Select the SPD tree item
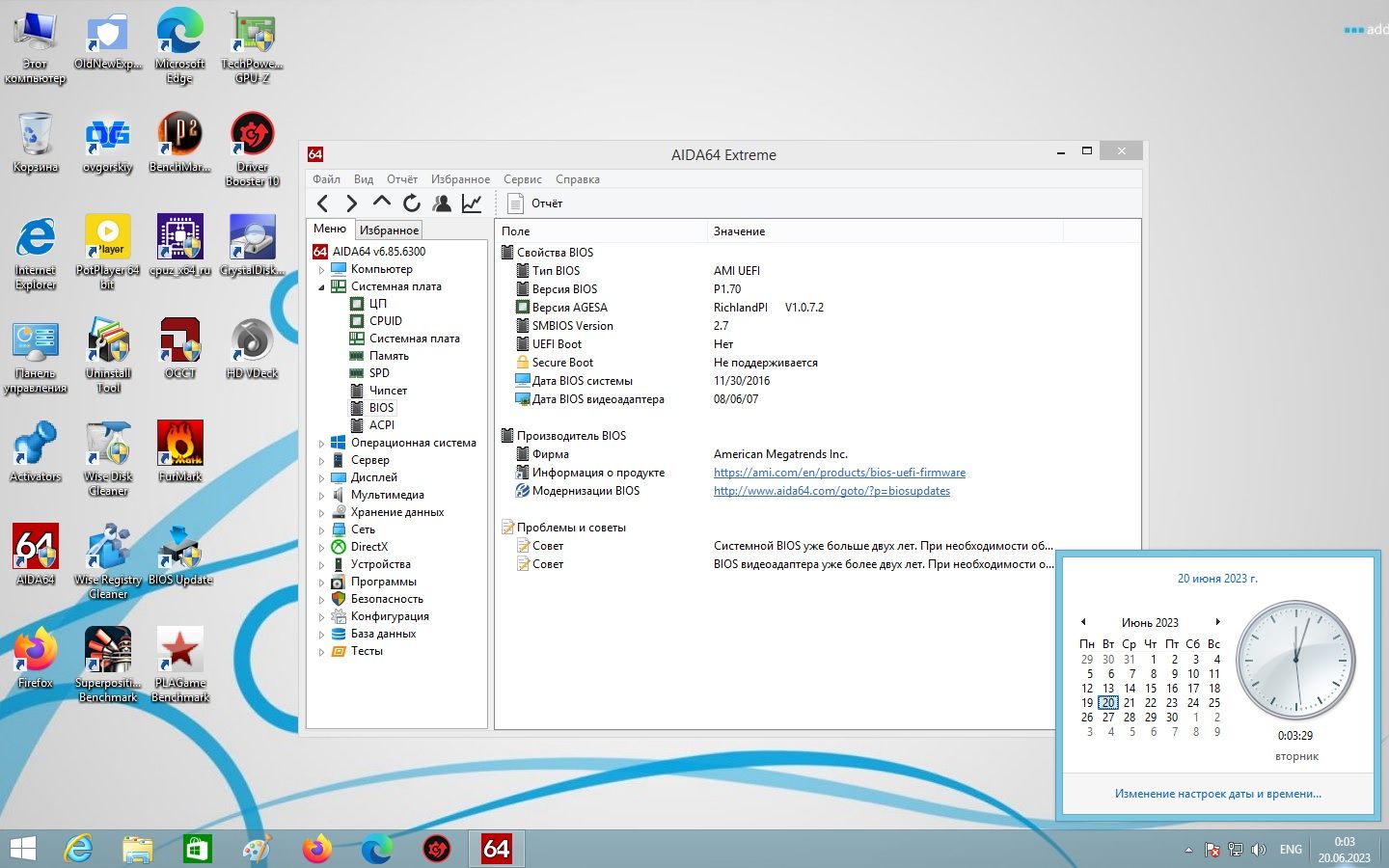 (x=379, y=373)
